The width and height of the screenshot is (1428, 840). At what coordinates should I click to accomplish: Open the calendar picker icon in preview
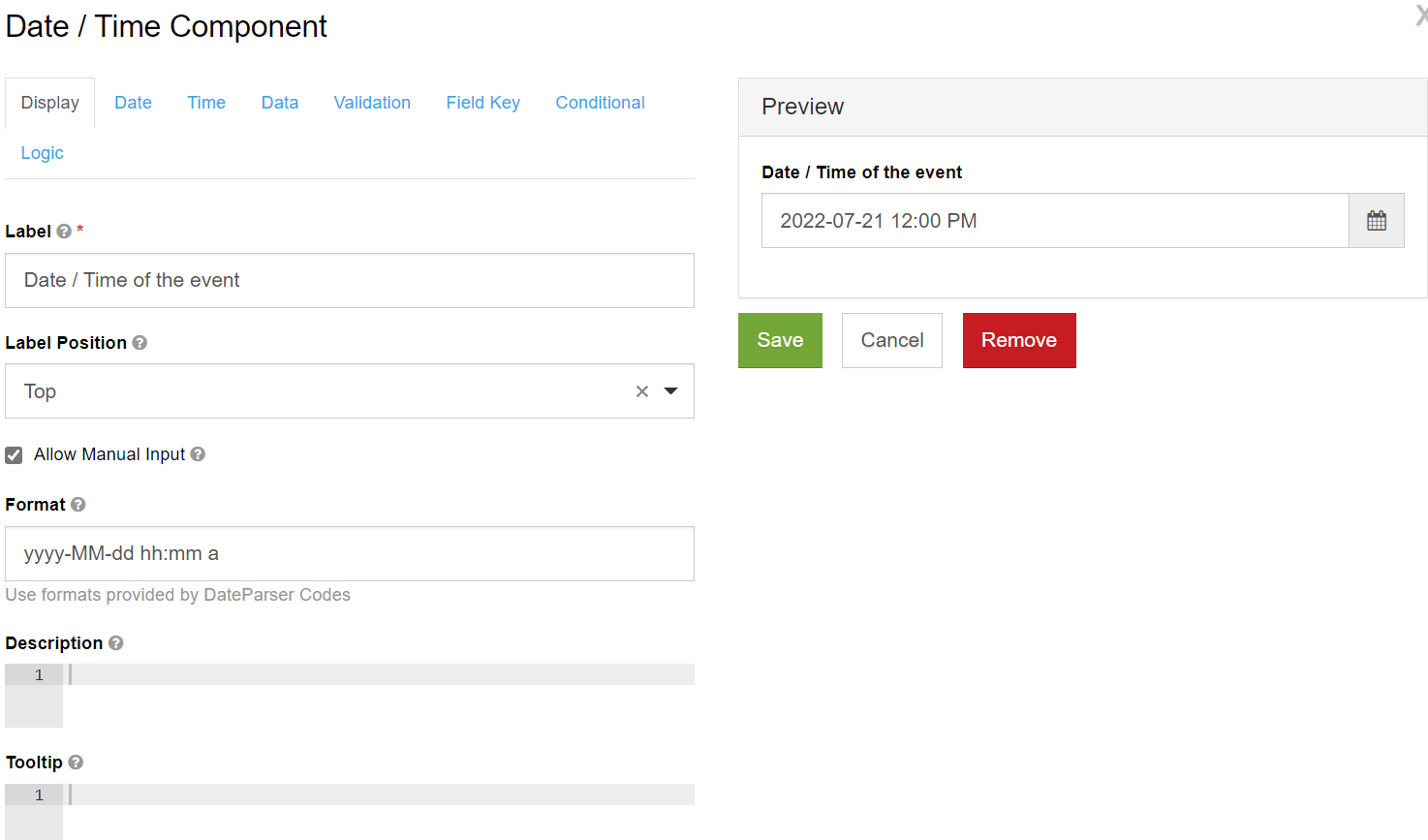pyautogui.click(x=1376, y=221)
